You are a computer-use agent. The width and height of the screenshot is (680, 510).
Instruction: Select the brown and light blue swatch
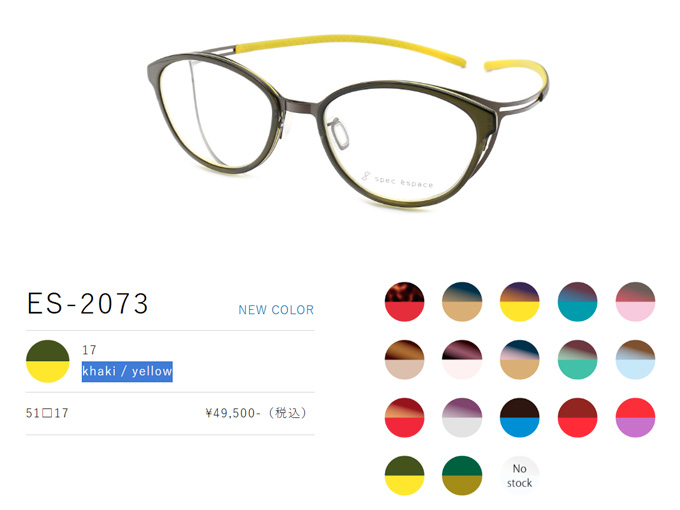635,360
